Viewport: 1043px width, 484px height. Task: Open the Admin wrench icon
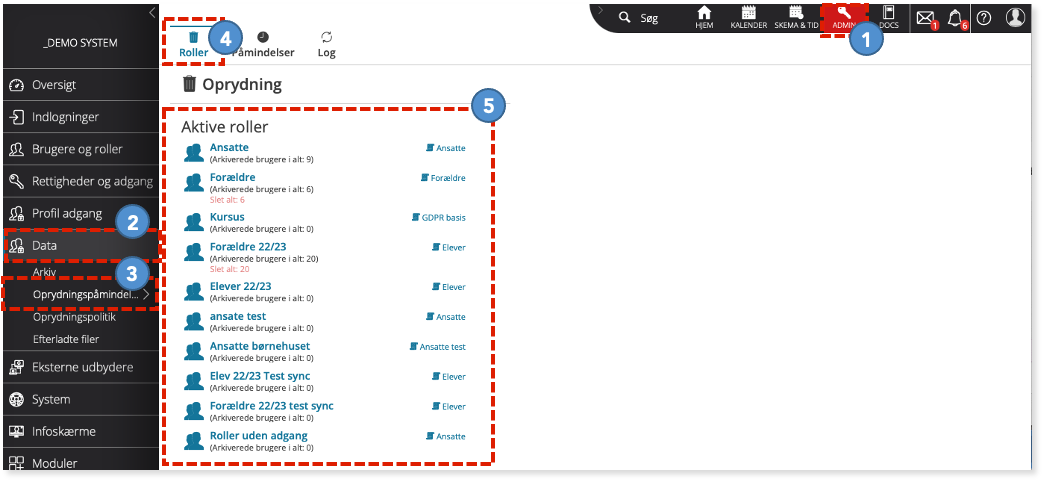tap(844, 17)
